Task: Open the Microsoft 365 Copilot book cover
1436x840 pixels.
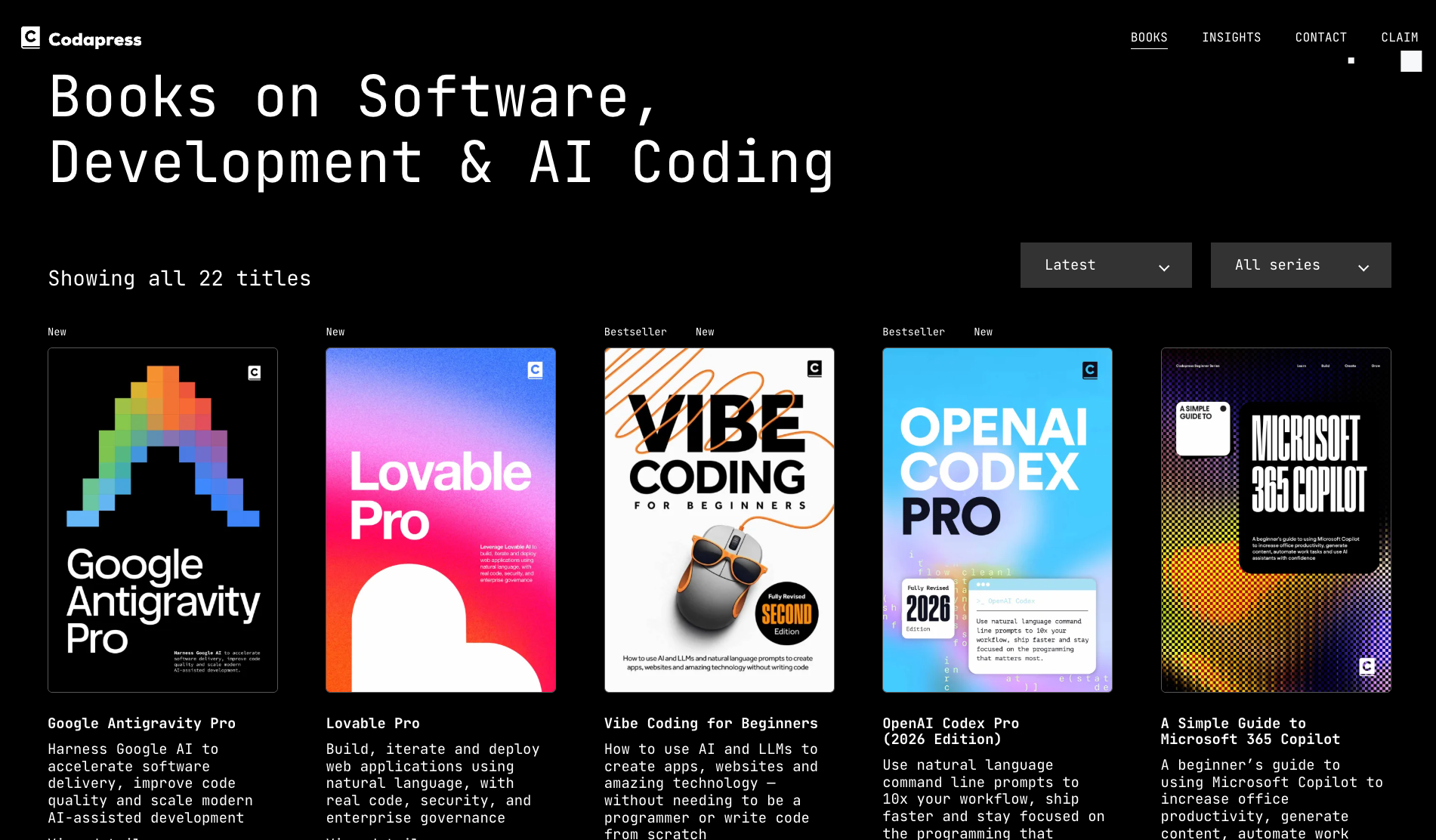Action: click(x=1276, y=520)
